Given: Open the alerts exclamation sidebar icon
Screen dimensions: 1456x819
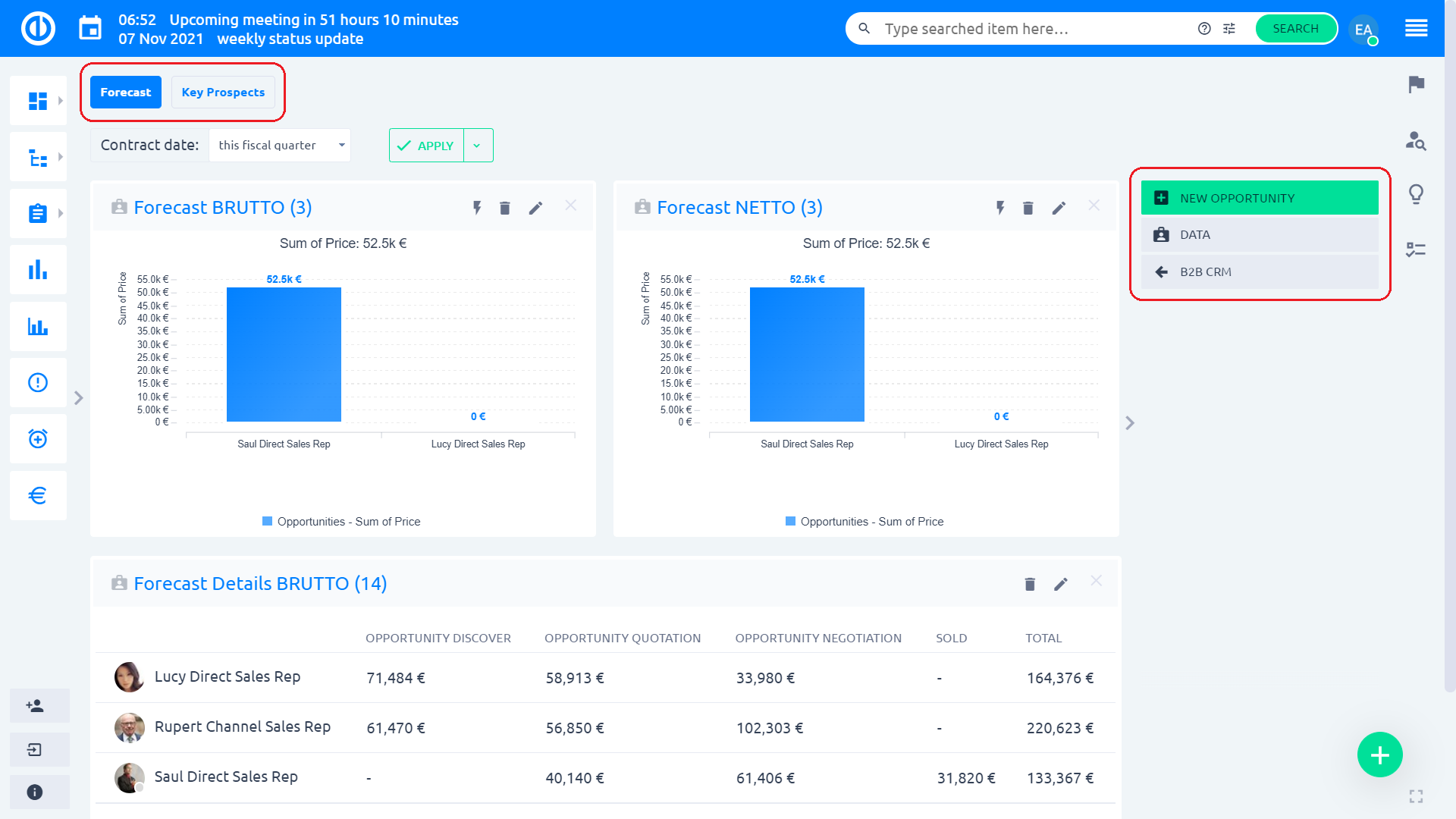Looking at the screenshot, I should click(37, 382).
